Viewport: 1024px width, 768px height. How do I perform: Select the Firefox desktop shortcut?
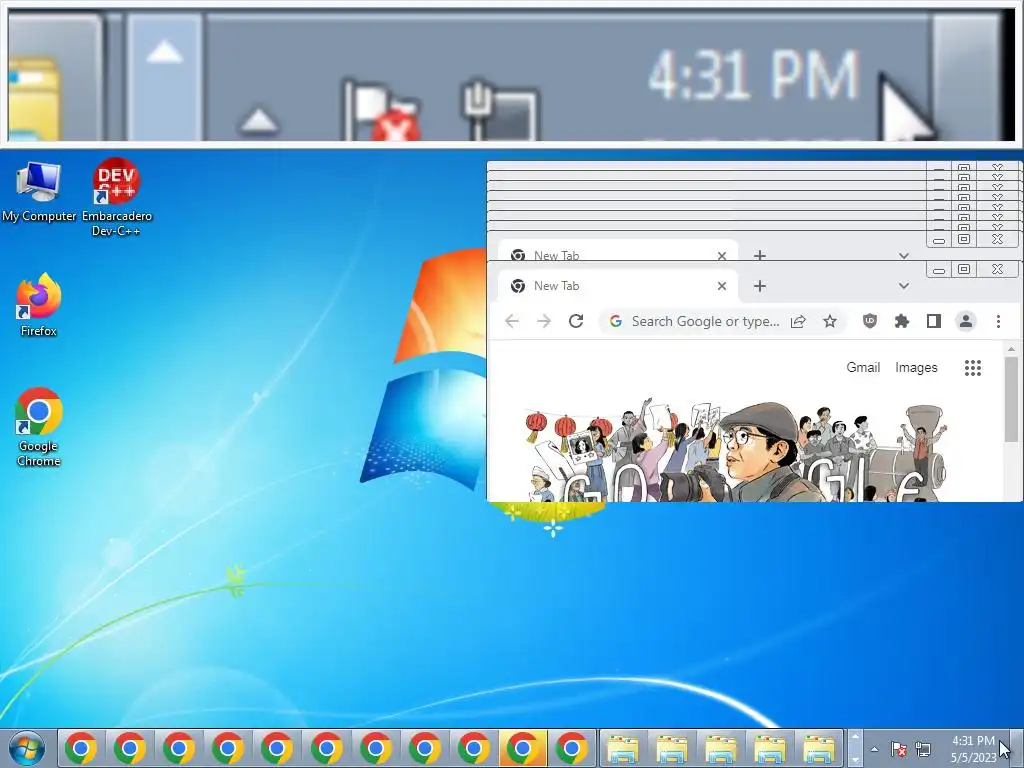tap(39, 306)
